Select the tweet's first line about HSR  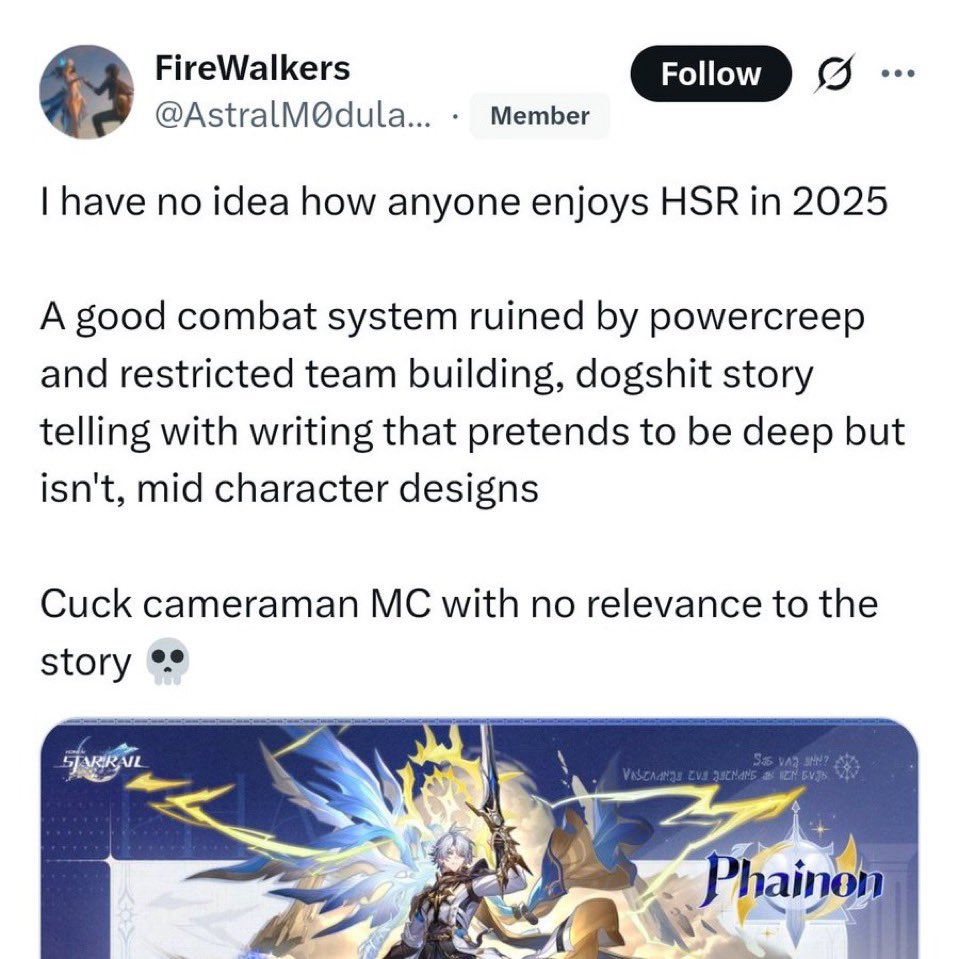pyautogui.click(x=464, y=201)
